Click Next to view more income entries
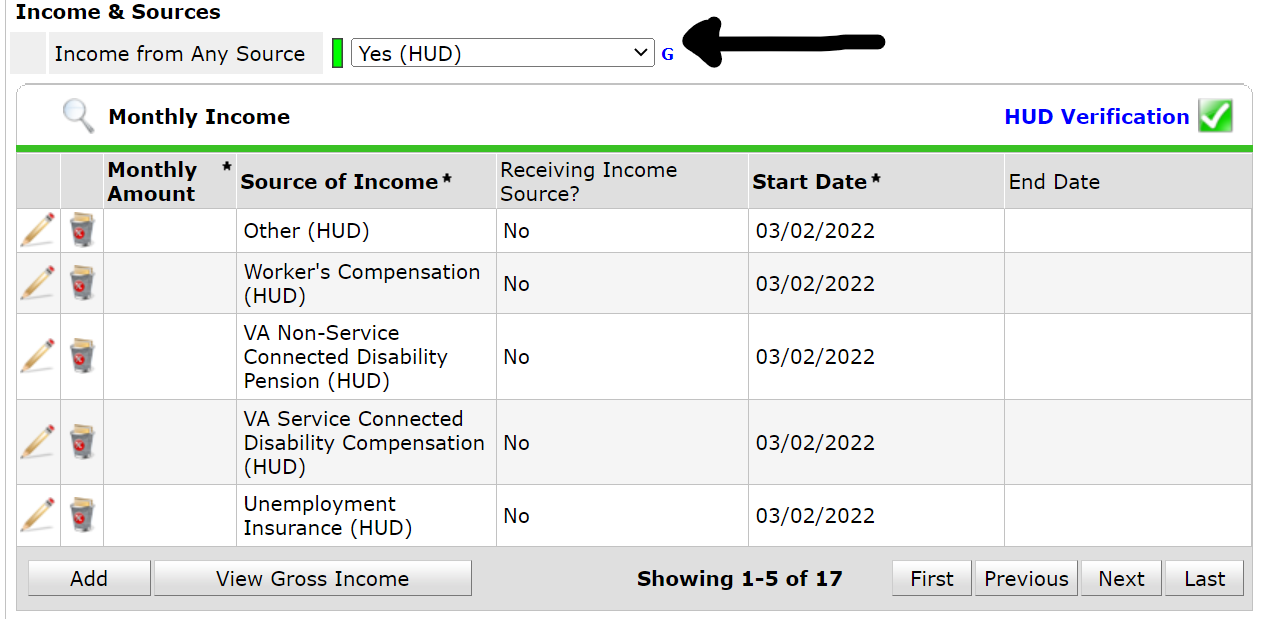 point(1120,578)
